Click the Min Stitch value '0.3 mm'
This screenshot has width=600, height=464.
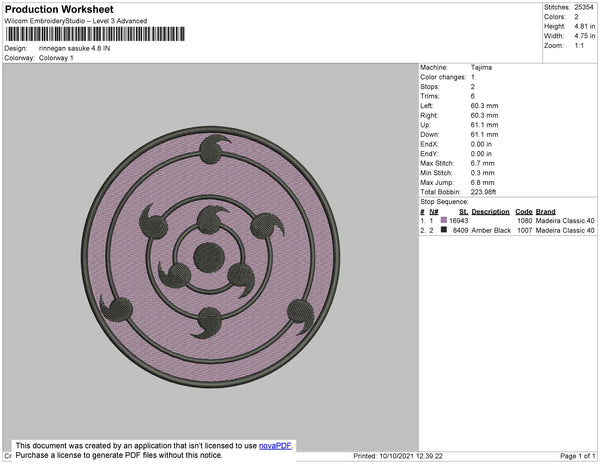[483, 173]
